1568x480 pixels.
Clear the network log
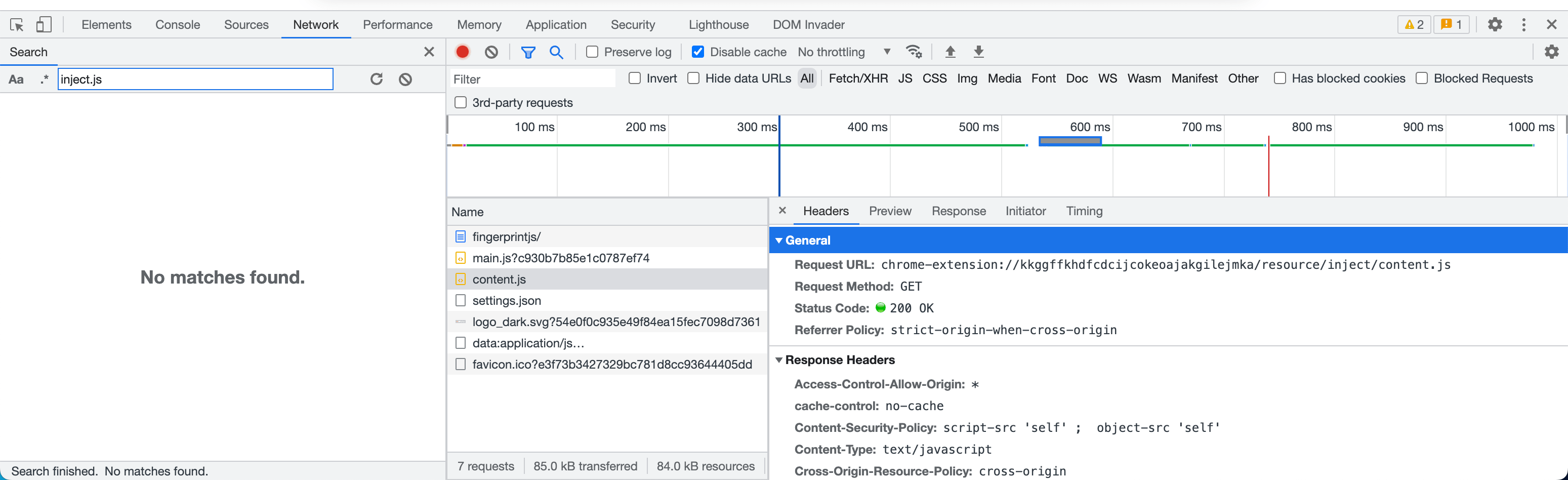(x=491, y=52)
